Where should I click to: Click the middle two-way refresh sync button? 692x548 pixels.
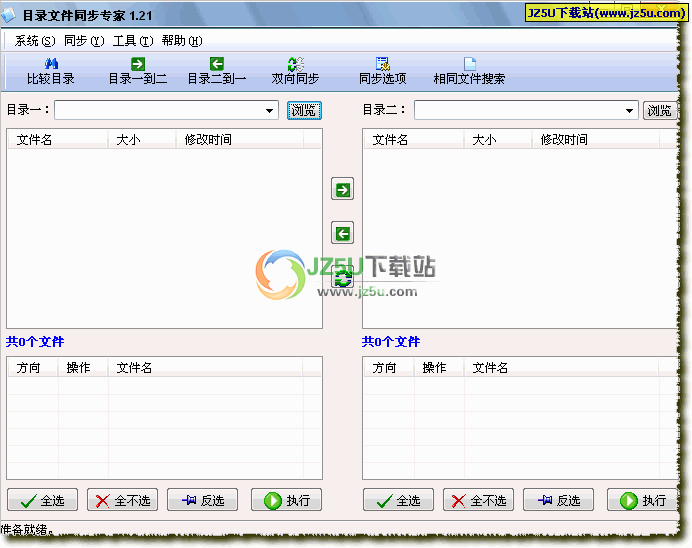tap(342, 278)
